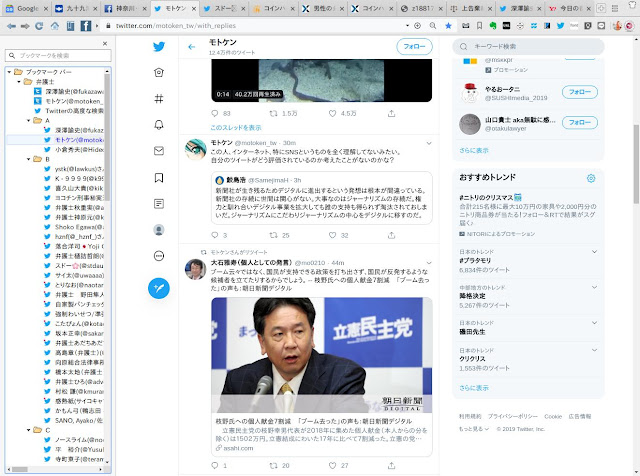Switch to the z18817 browser tab
This screenshot has height=476, width=640.
click(x=421, y=8)
